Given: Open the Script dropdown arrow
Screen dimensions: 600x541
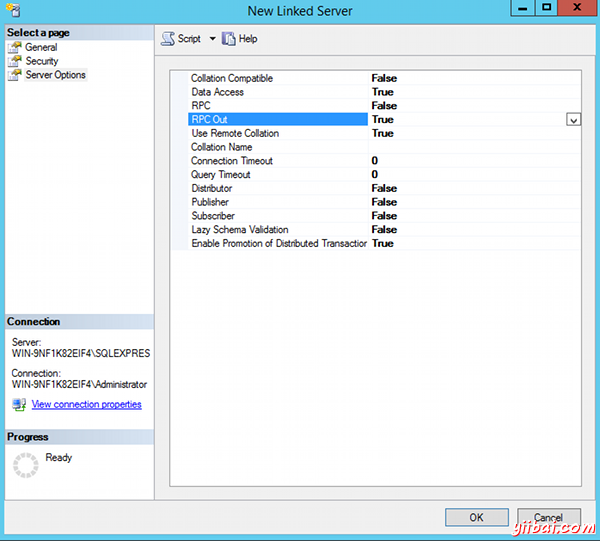Looking at the screenshot, I should 212,39.
